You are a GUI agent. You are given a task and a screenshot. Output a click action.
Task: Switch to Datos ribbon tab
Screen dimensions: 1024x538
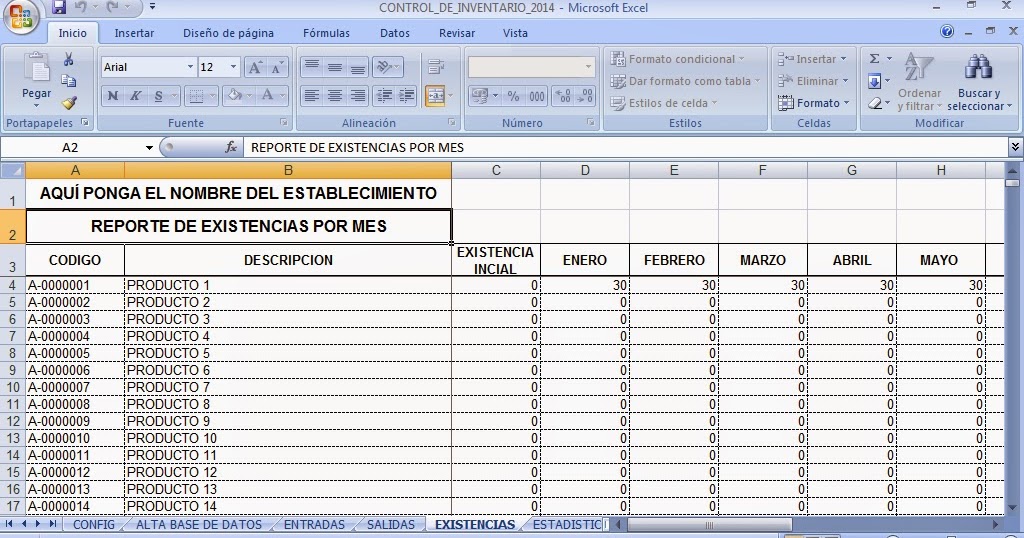coord(395,33)
